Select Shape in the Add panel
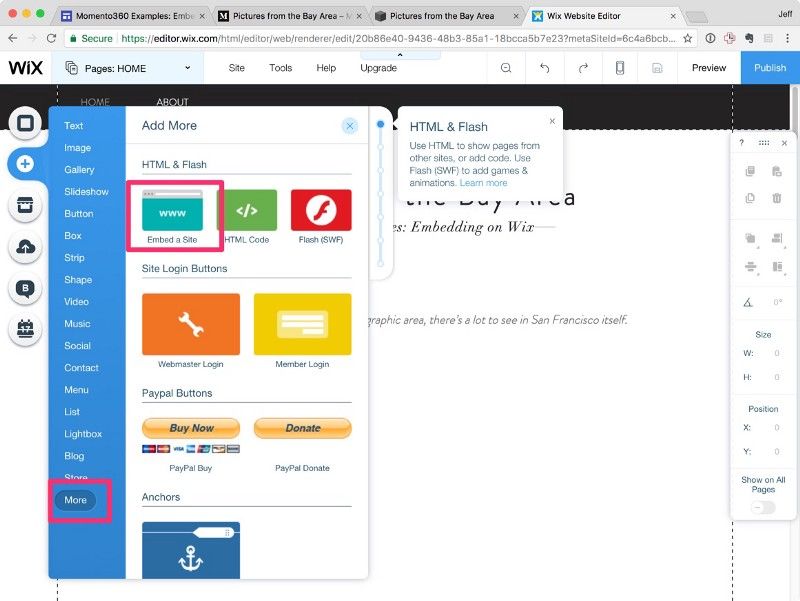 tap(78, 280)
